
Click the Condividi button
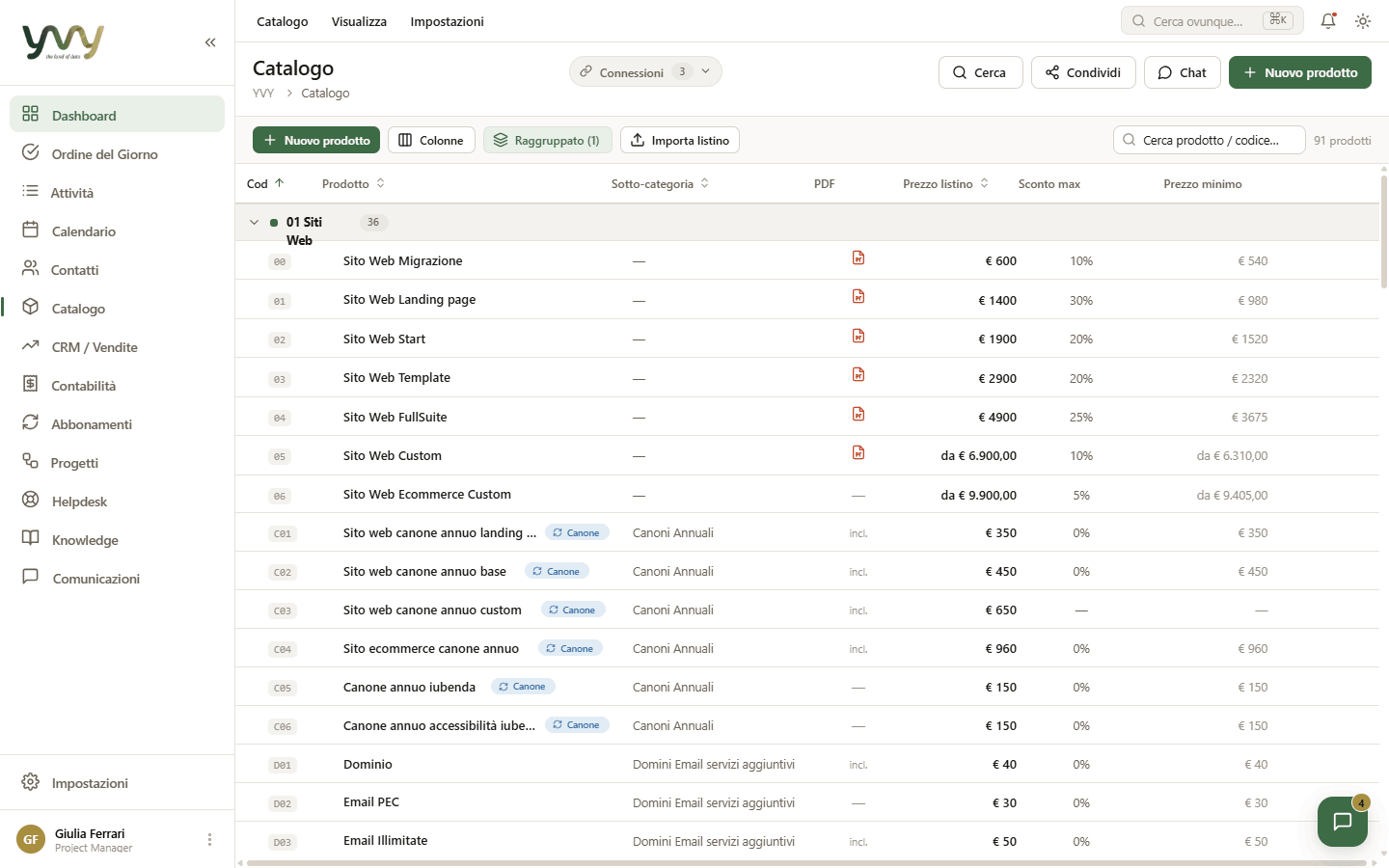[x=1083, y=72]
